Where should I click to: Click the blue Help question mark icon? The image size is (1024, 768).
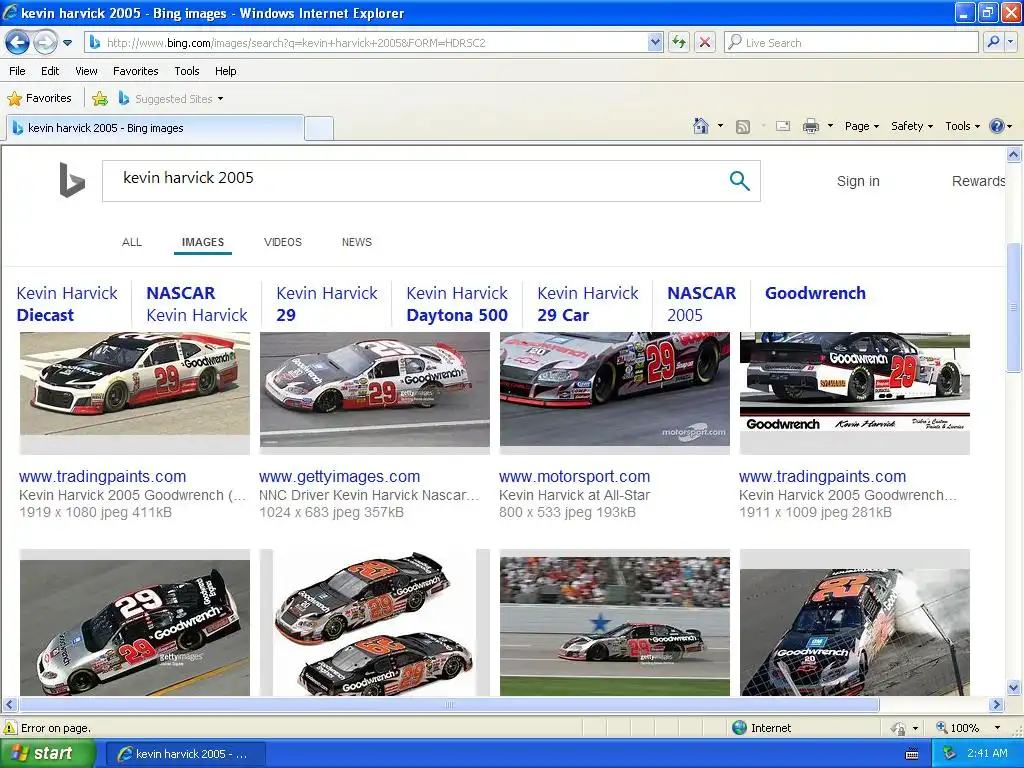(x=997, y=126)
